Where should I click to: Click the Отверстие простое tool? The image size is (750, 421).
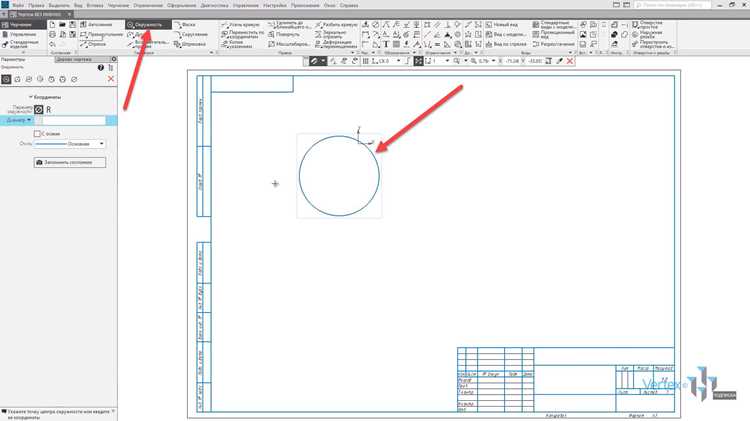(x=647, y=24)
